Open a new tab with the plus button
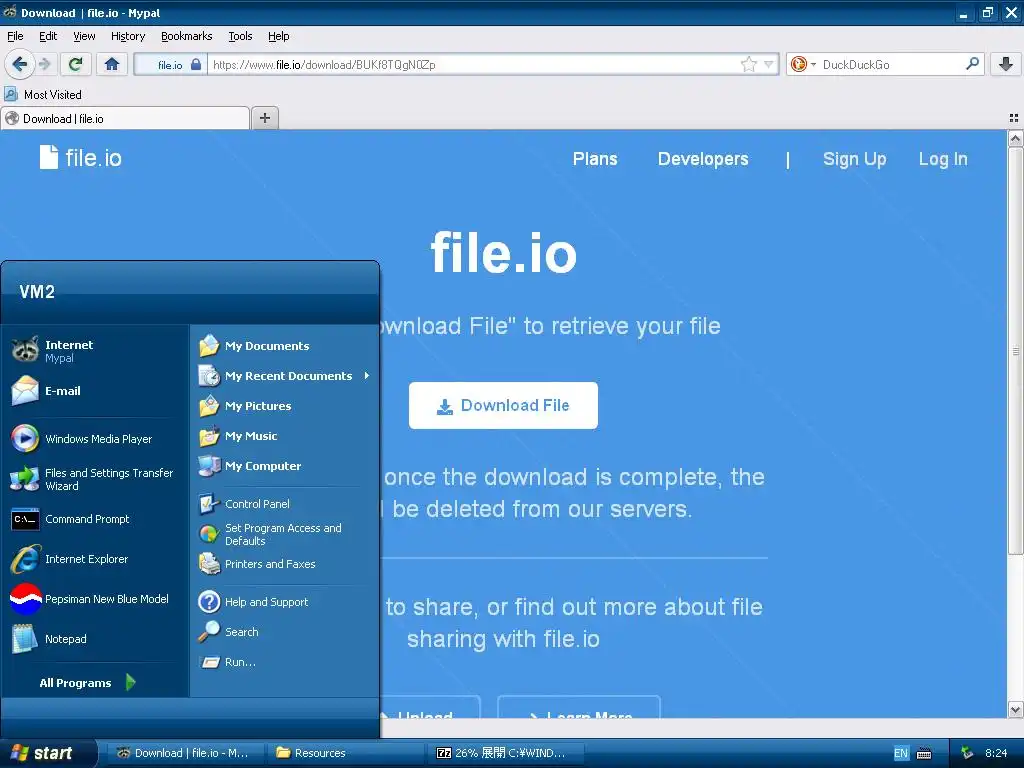The width and height of the screenshot is (1024, 768). pos(264,118)
